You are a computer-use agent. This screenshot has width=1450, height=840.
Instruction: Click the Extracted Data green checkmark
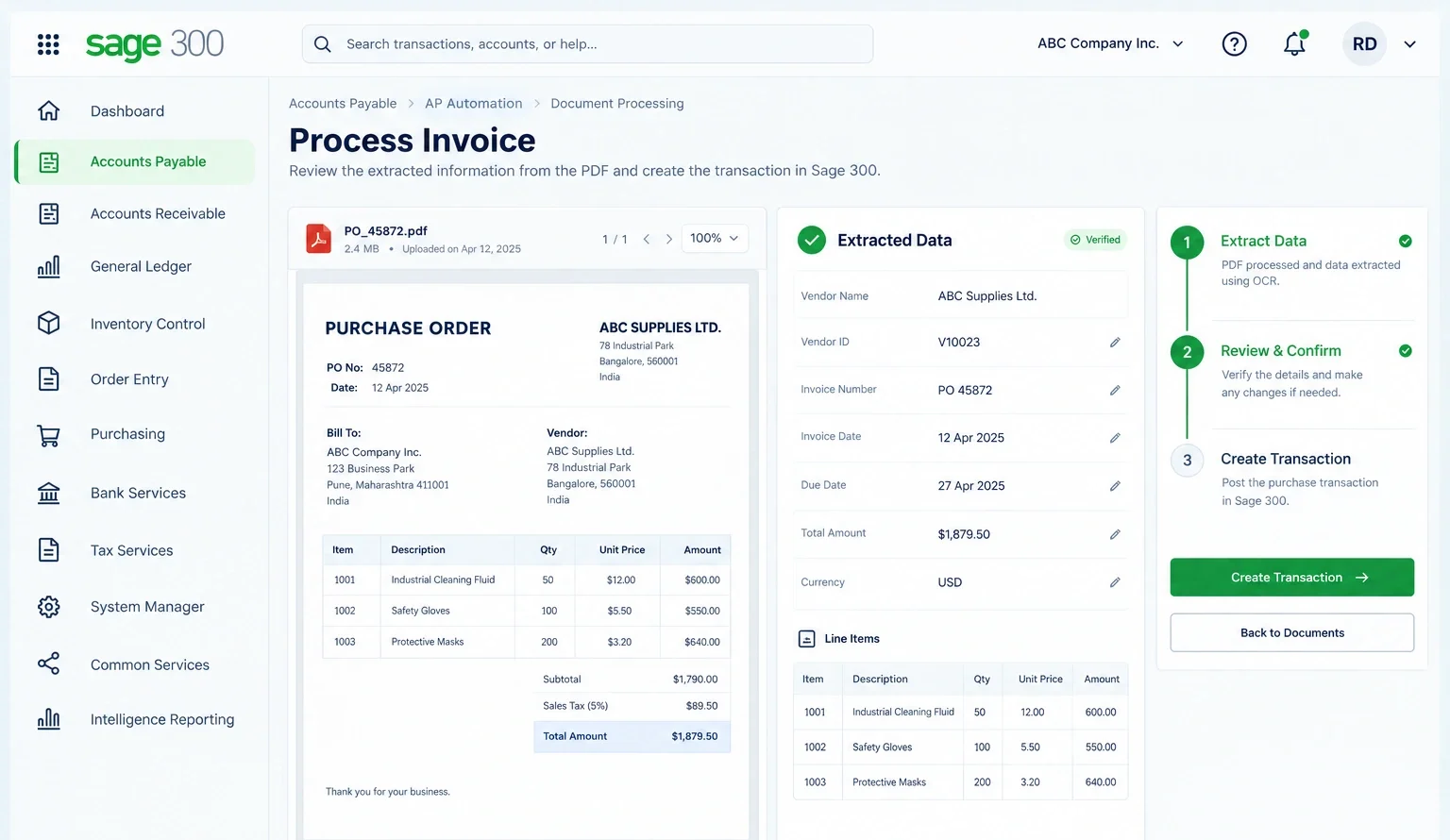tap(811, 241)
